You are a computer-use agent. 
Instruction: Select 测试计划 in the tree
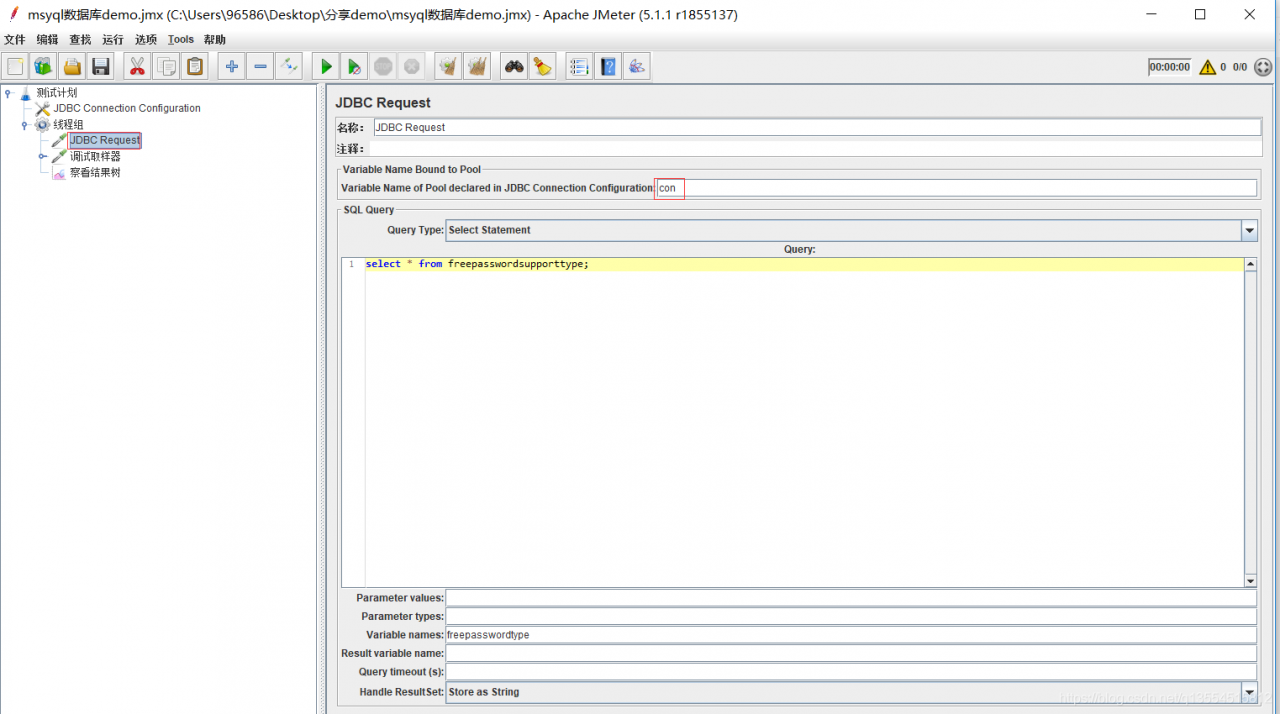click(x=57, y=93)
